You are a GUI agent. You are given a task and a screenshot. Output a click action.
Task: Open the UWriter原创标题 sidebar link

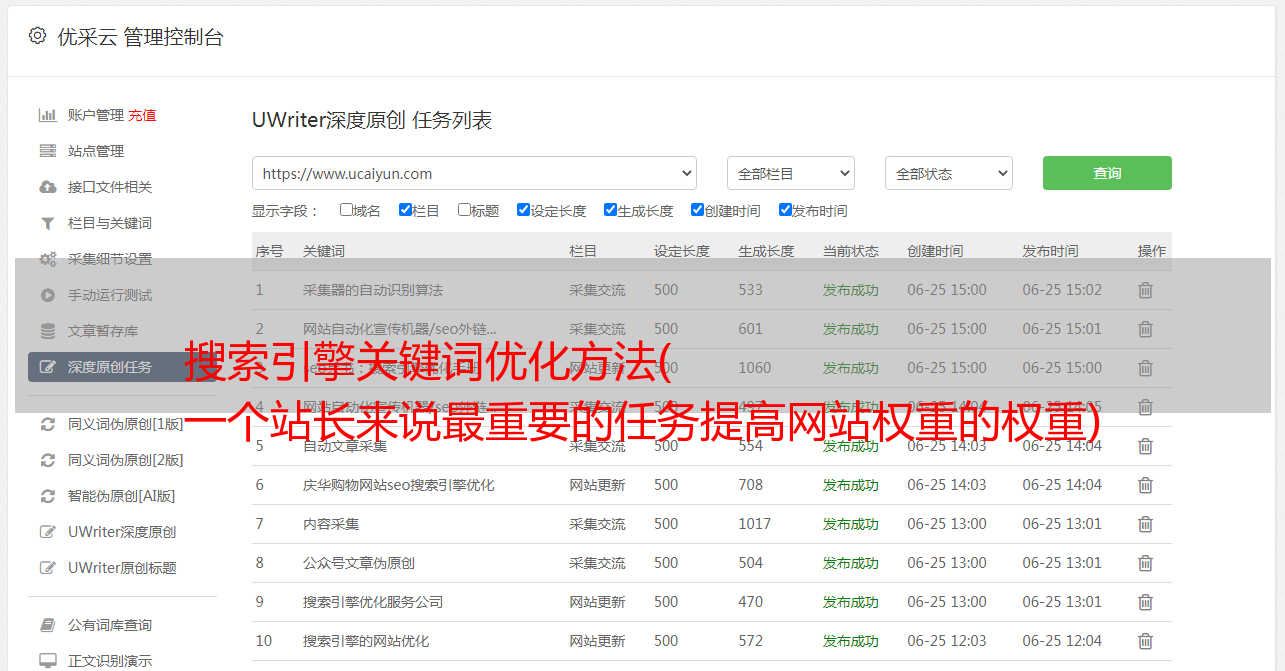point(122,568)
